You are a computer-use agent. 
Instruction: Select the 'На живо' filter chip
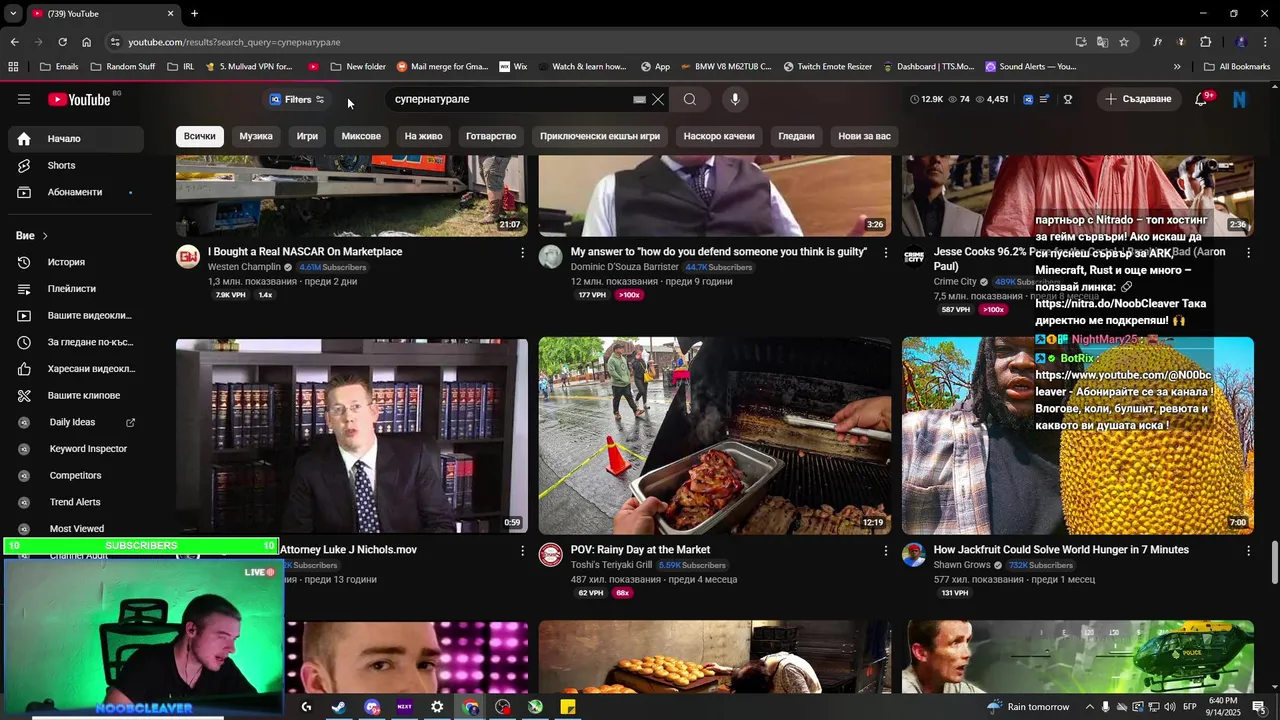pos(423,136)
